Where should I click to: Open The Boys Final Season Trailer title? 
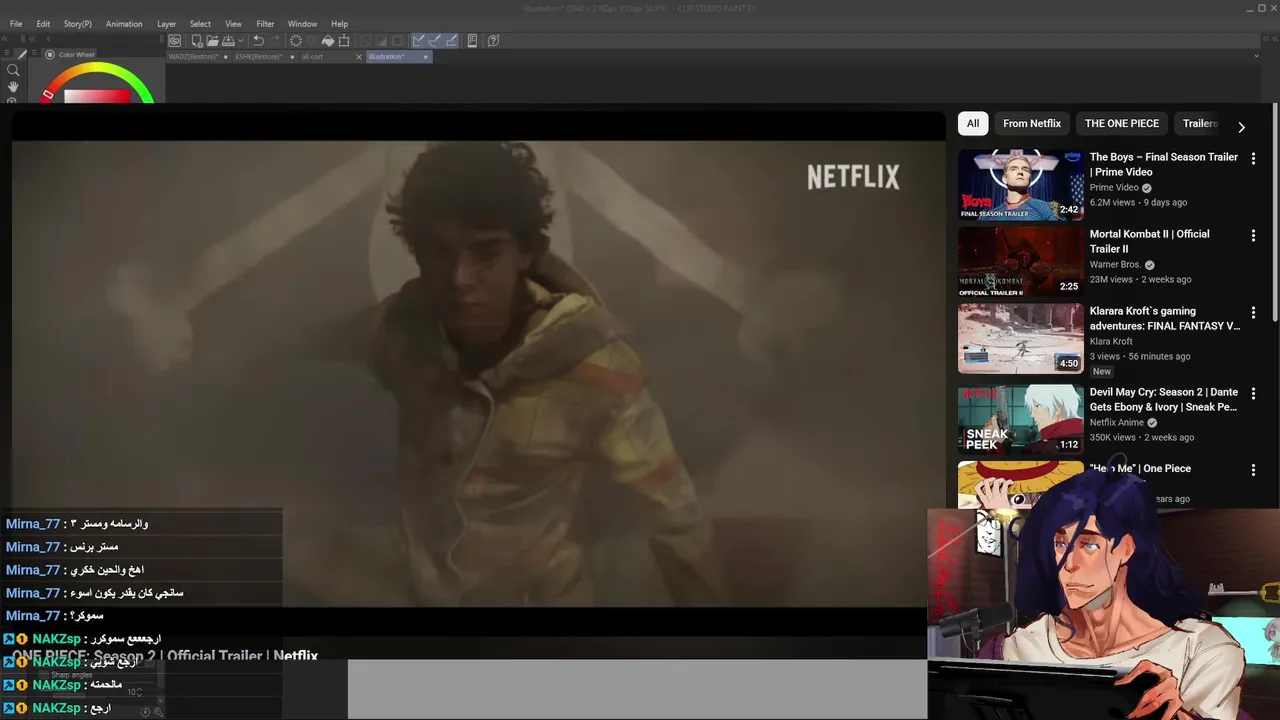1164,164
